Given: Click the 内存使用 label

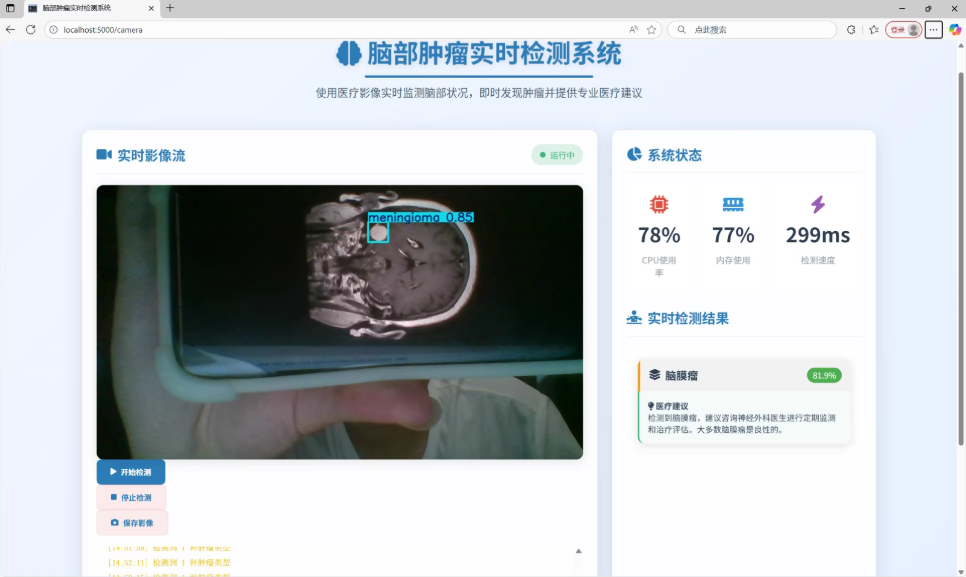Looking at the screenshot, I should pos(733,260).
